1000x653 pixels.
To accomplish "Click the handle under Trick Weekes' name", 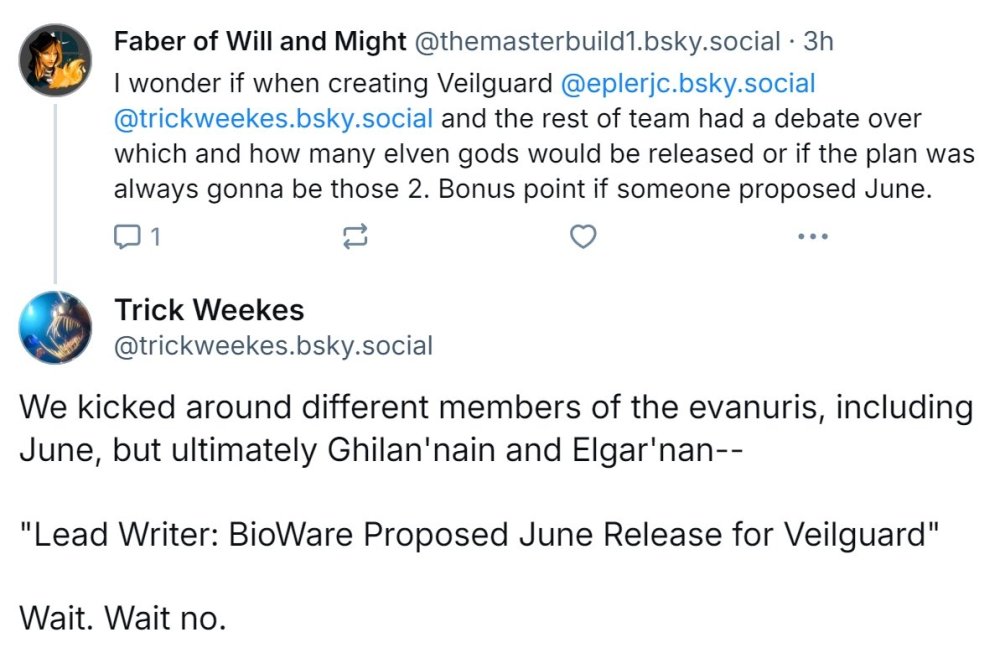I will (x=274, y=346).
